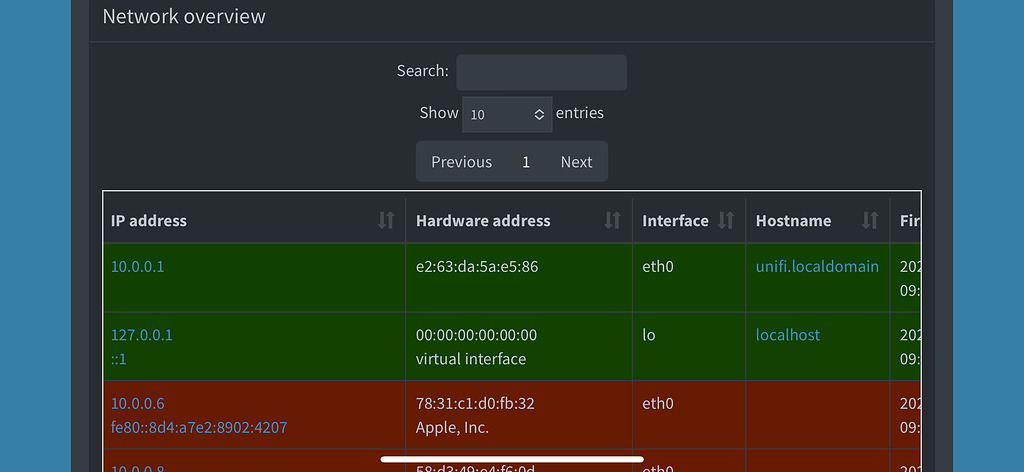Select page 1 in pagination
1024x472 pixels.
(x=526, y=162)
